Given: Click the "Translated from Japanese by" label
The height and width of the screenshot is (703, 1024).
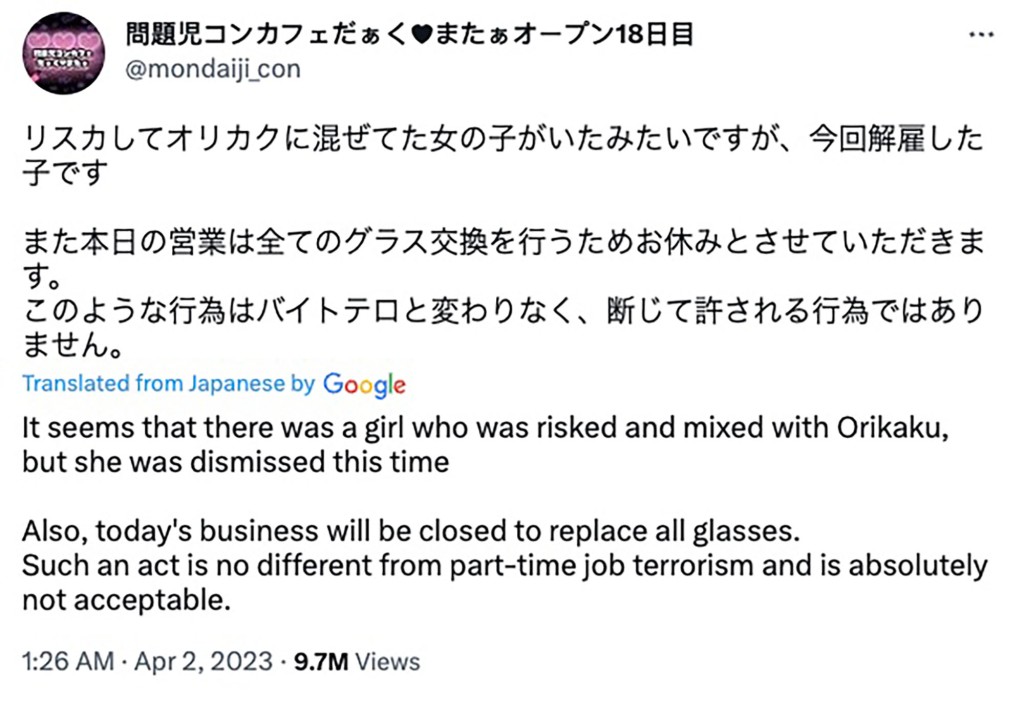Looking at the screenshot, I should click(x=168, y=384).
